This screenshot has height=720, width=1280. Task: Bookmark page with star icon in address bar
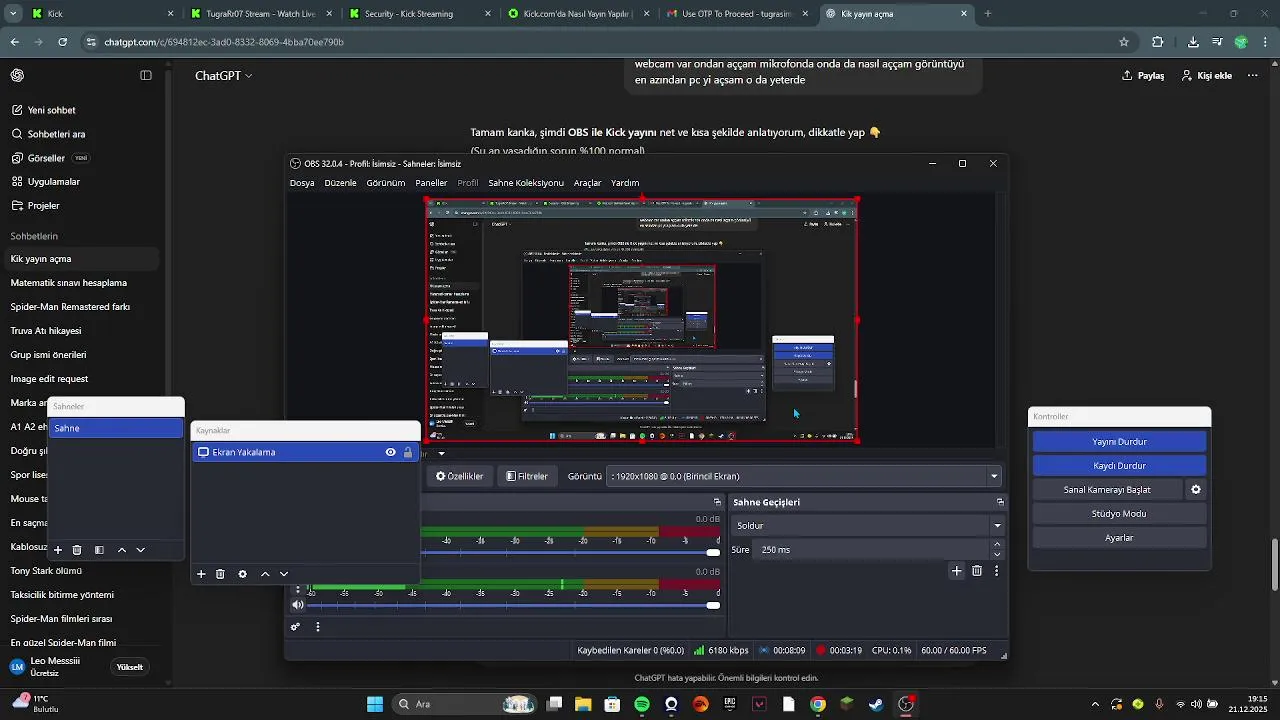coord(1124,42)
